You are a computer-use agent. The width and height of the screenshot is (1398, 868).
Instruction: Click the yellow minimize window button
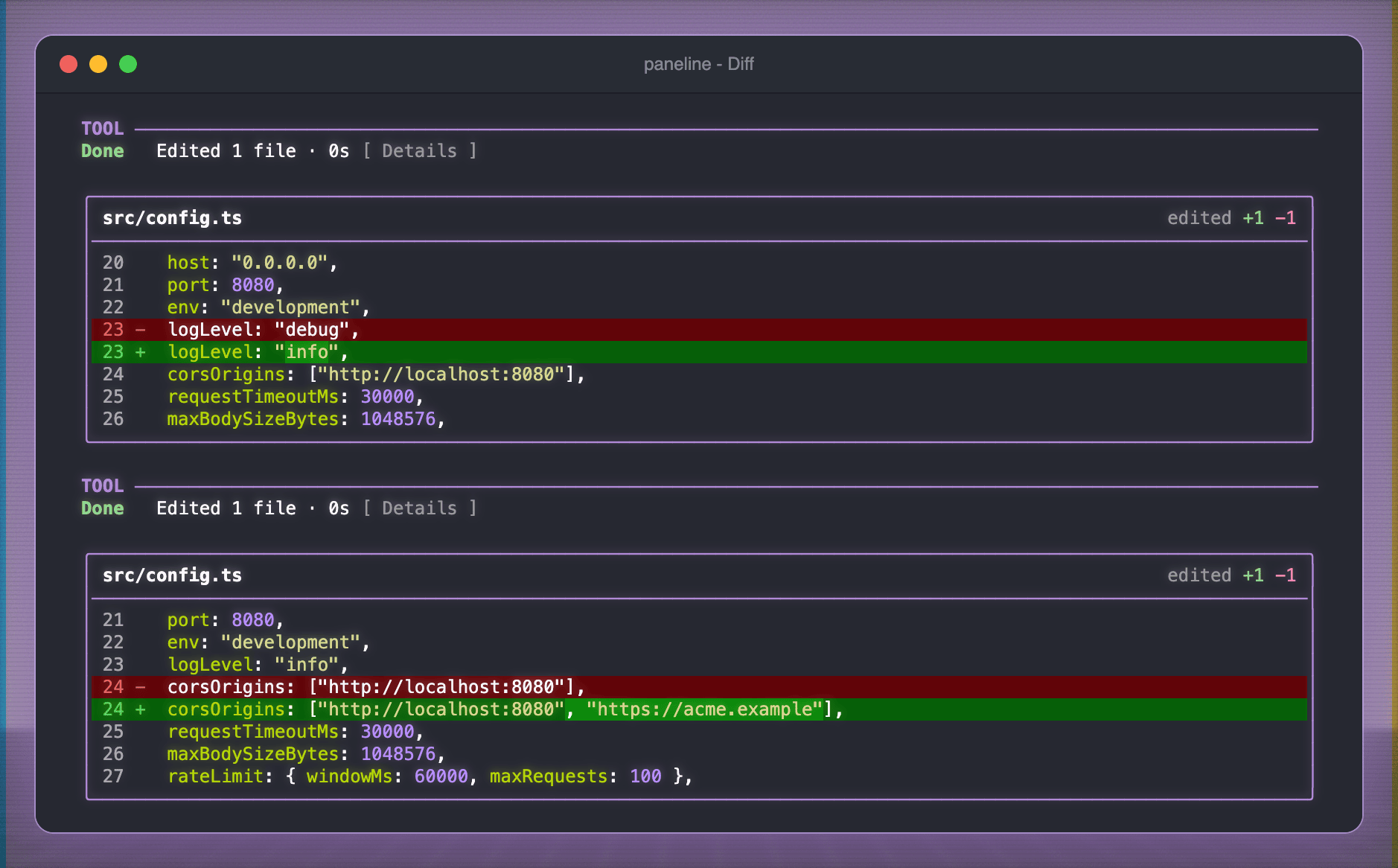pyautogui.click(x=98, y=64)
